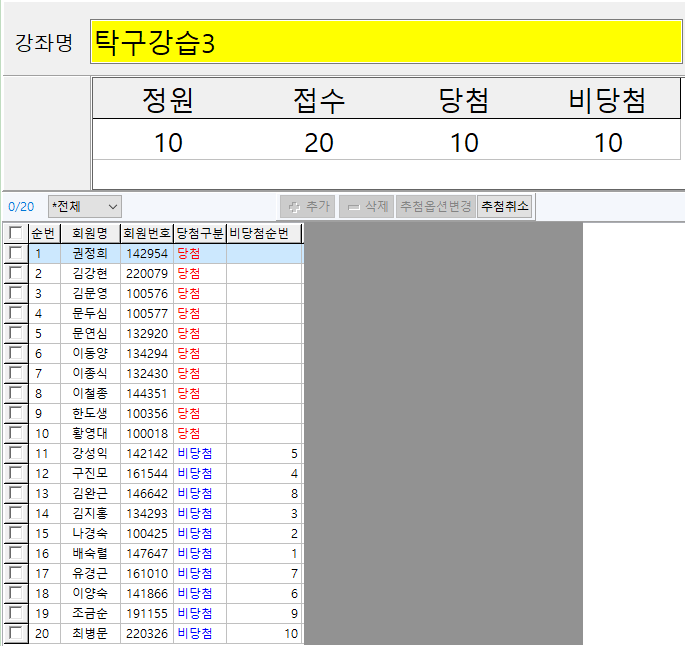This screenshot has width=685, height=646.
Task: Select member name 유경근
Action: coord(90,573)
